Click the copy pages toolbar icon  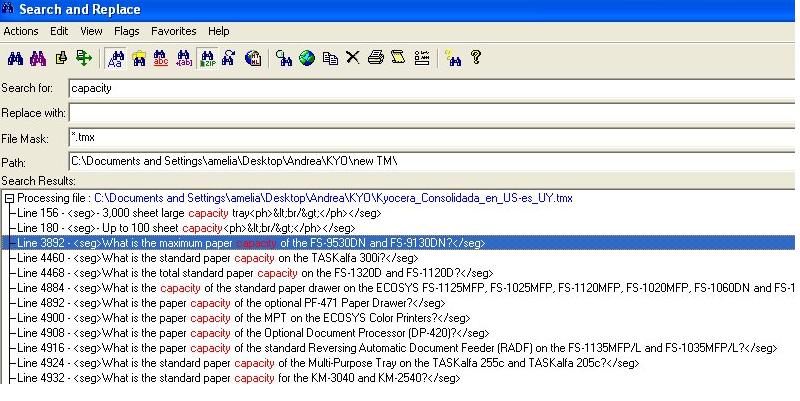pyautogui.click(x=330, y=58)
